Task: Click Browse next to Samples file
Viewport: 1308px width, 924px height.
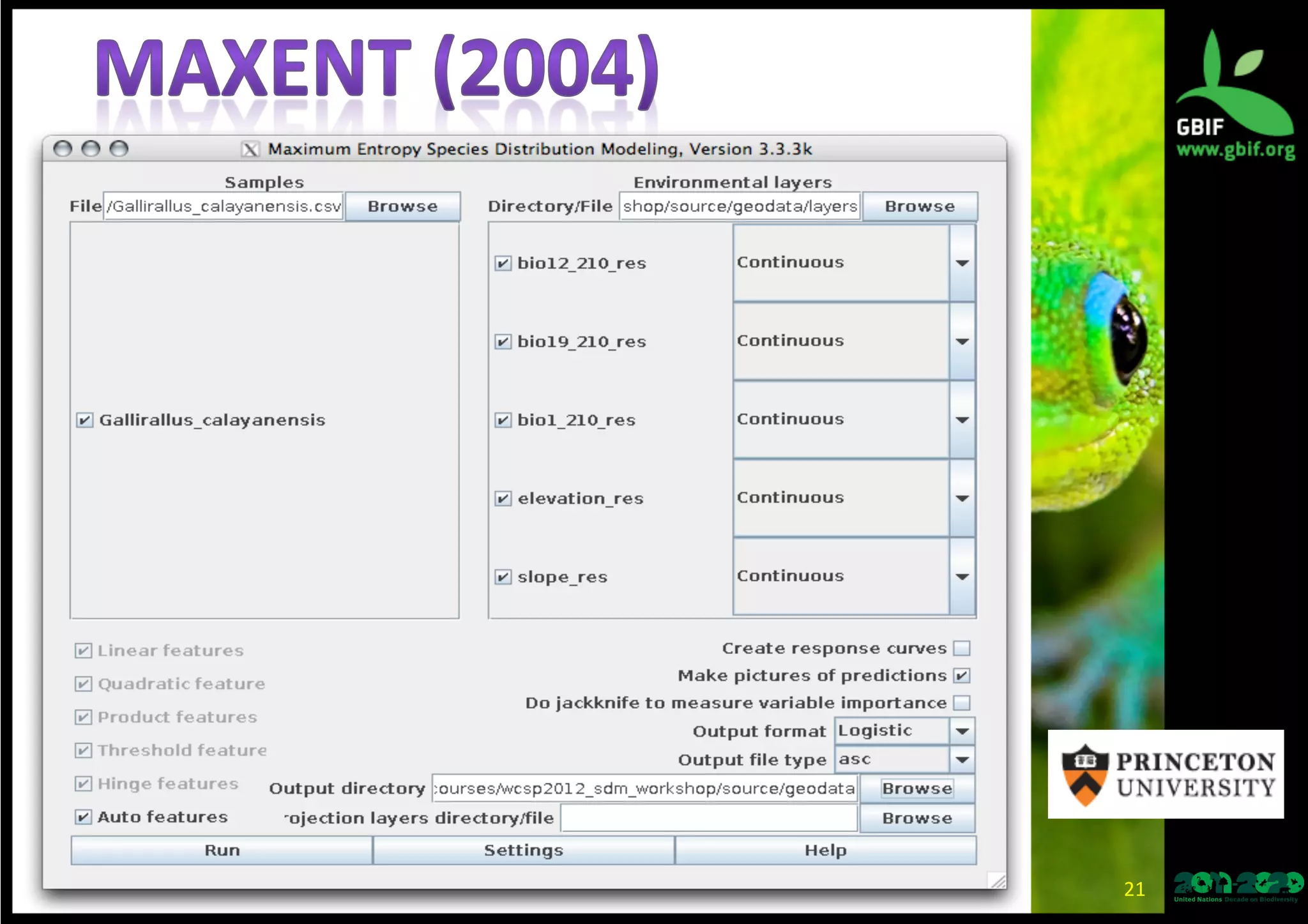Action: 402,206
